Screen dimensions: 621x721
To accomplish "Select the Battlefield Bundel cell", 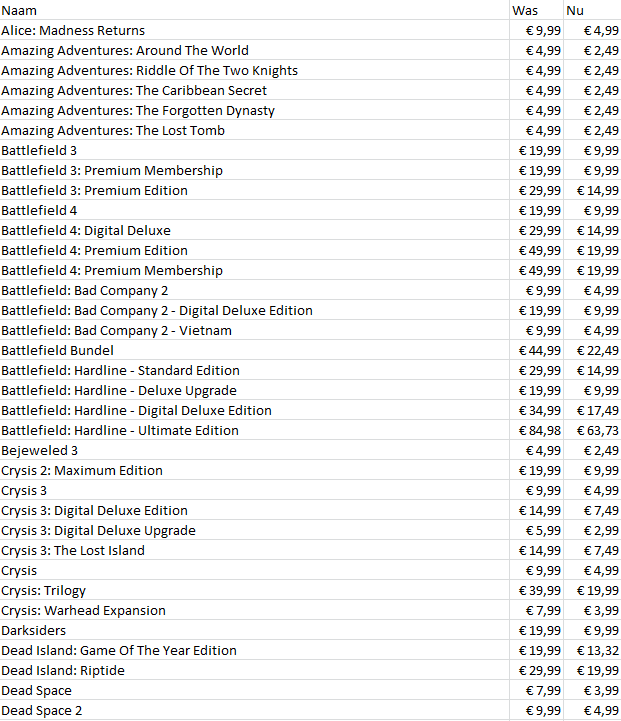I will pos(255,350).
